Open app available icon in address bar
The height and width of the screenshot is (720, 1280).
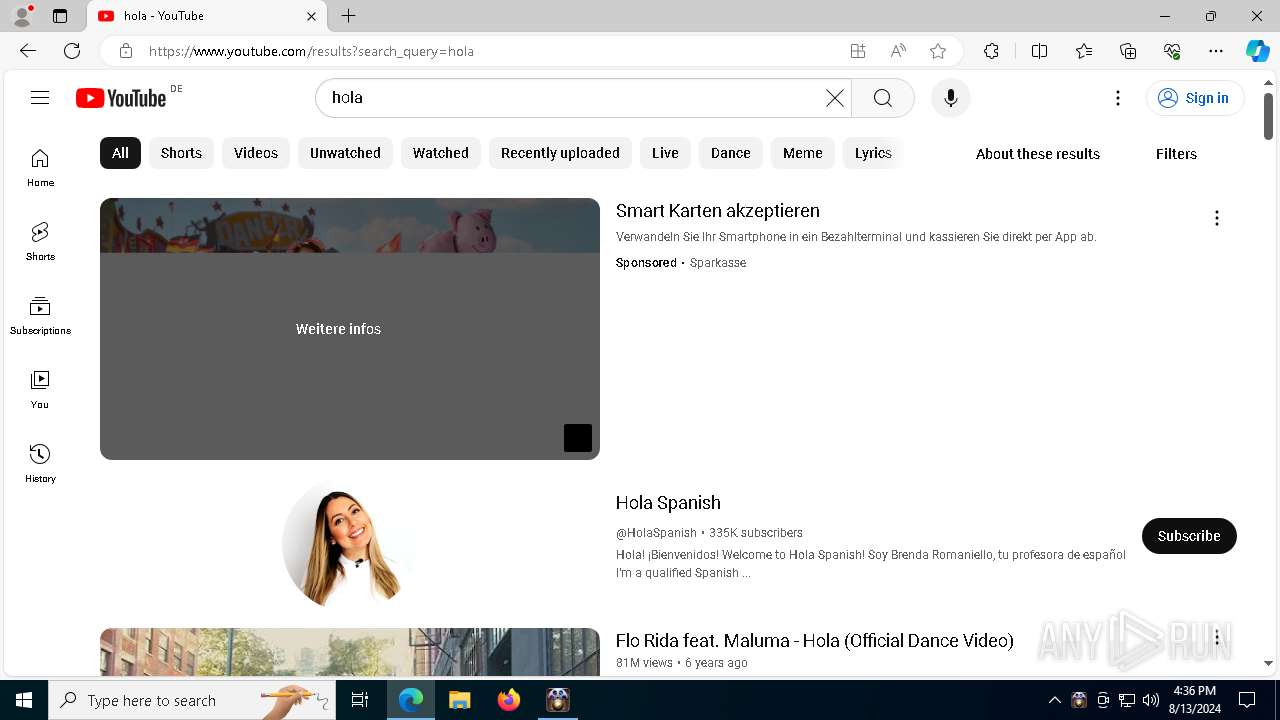858,51
